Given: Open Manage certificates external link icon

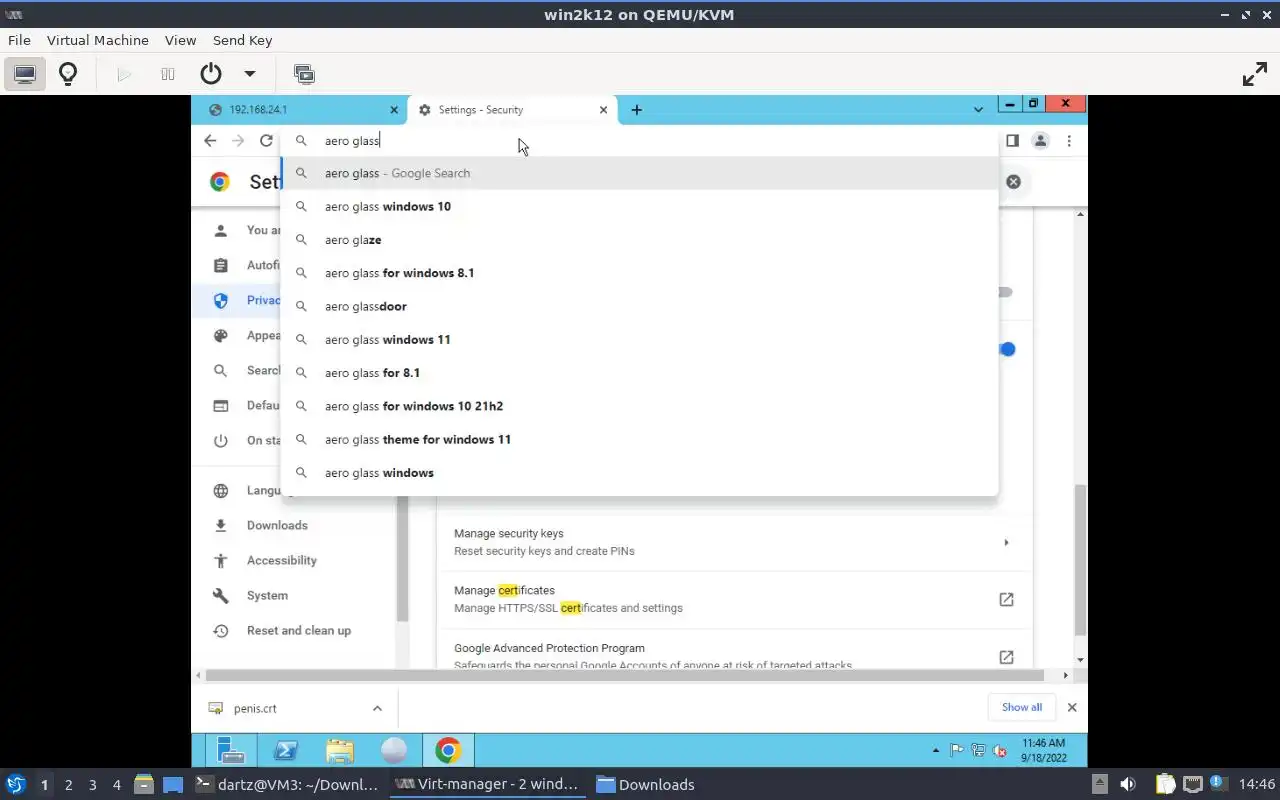Looking at the screenshot, I should (x=1006, y=599).
